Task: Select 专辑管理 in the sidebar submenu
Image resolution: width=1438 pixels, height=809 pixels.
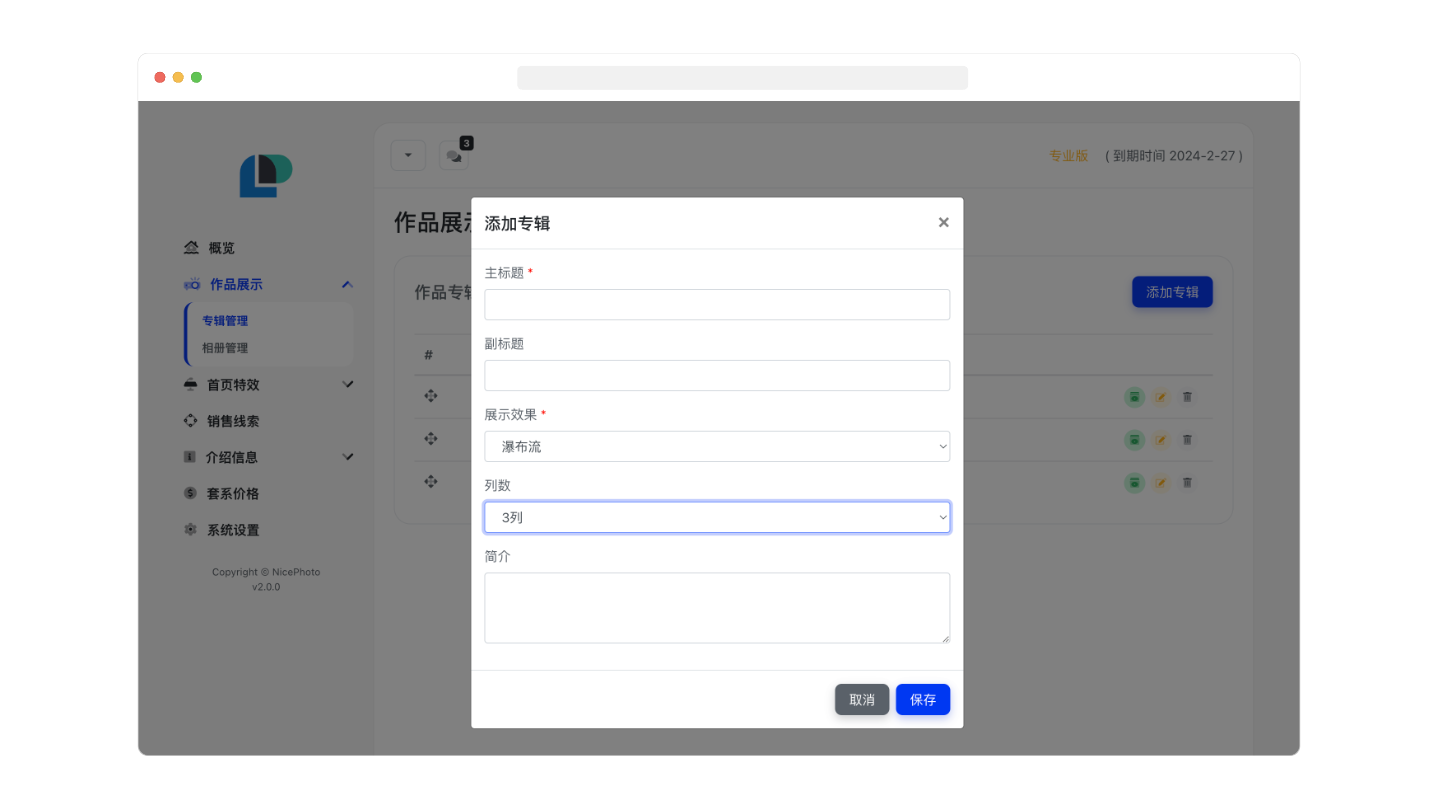Action: pos(225,321)
